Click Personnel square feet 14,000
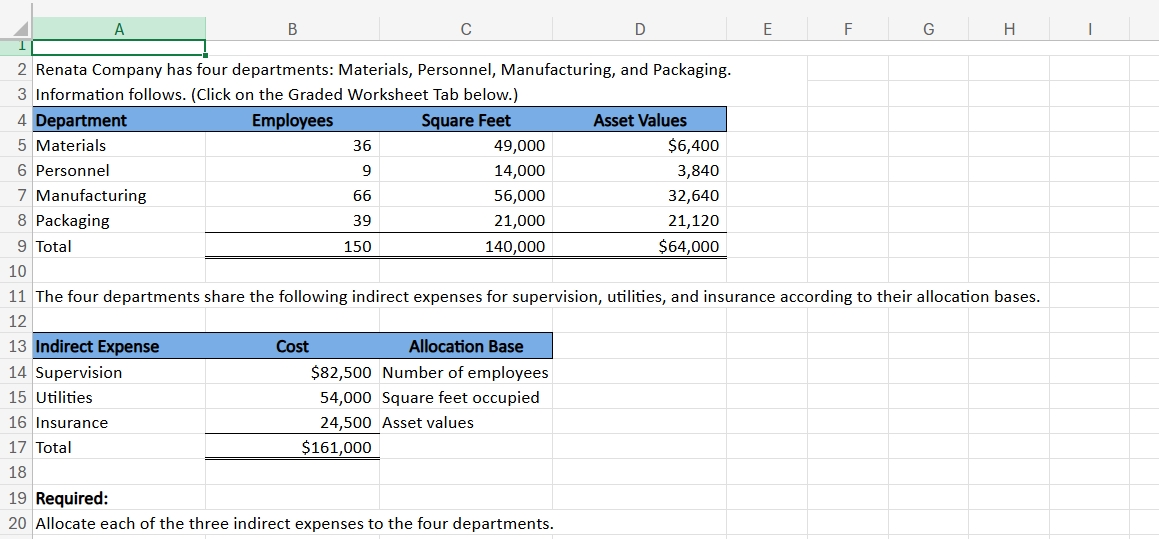This screenshot has height=539, width=1159. point(466,171)
